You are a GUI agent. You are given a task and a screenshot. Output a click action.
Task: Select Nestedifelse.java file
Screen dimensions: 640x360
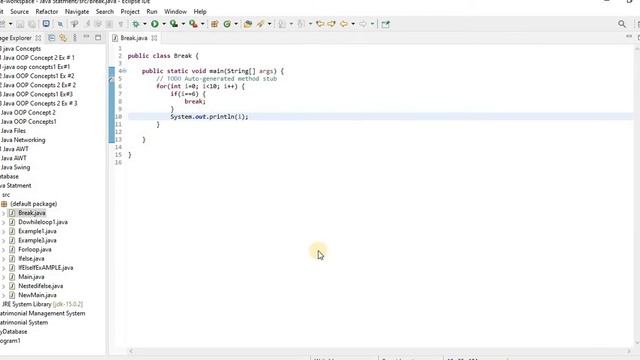pos(40,286)
